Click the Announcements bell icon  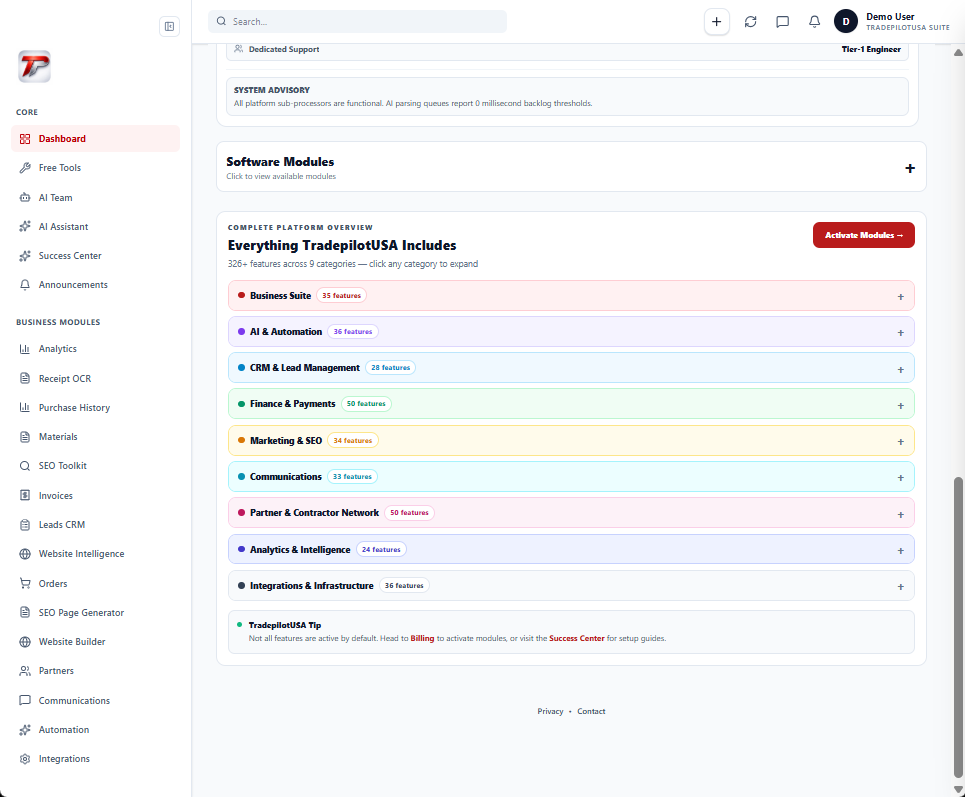[25, 284]
